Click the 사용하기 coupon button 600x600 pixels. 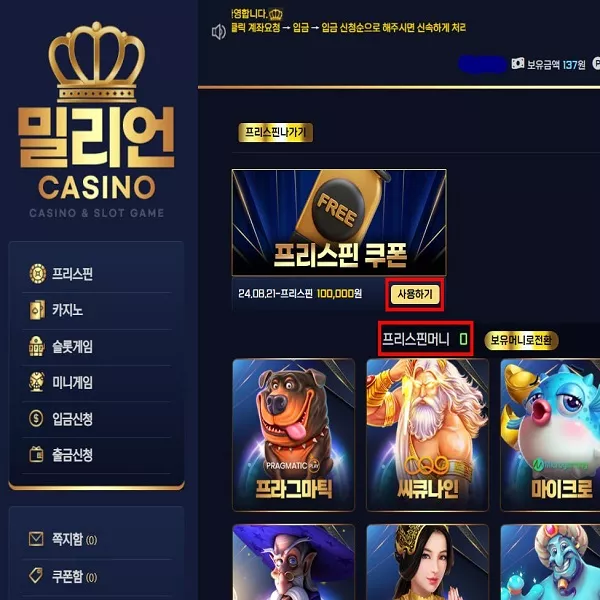(x=415, y=294)
